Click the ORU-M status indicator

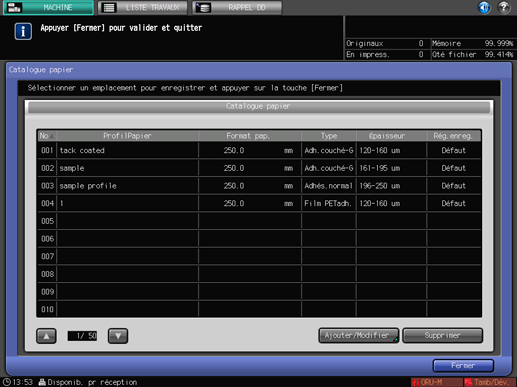pos(437,382)
